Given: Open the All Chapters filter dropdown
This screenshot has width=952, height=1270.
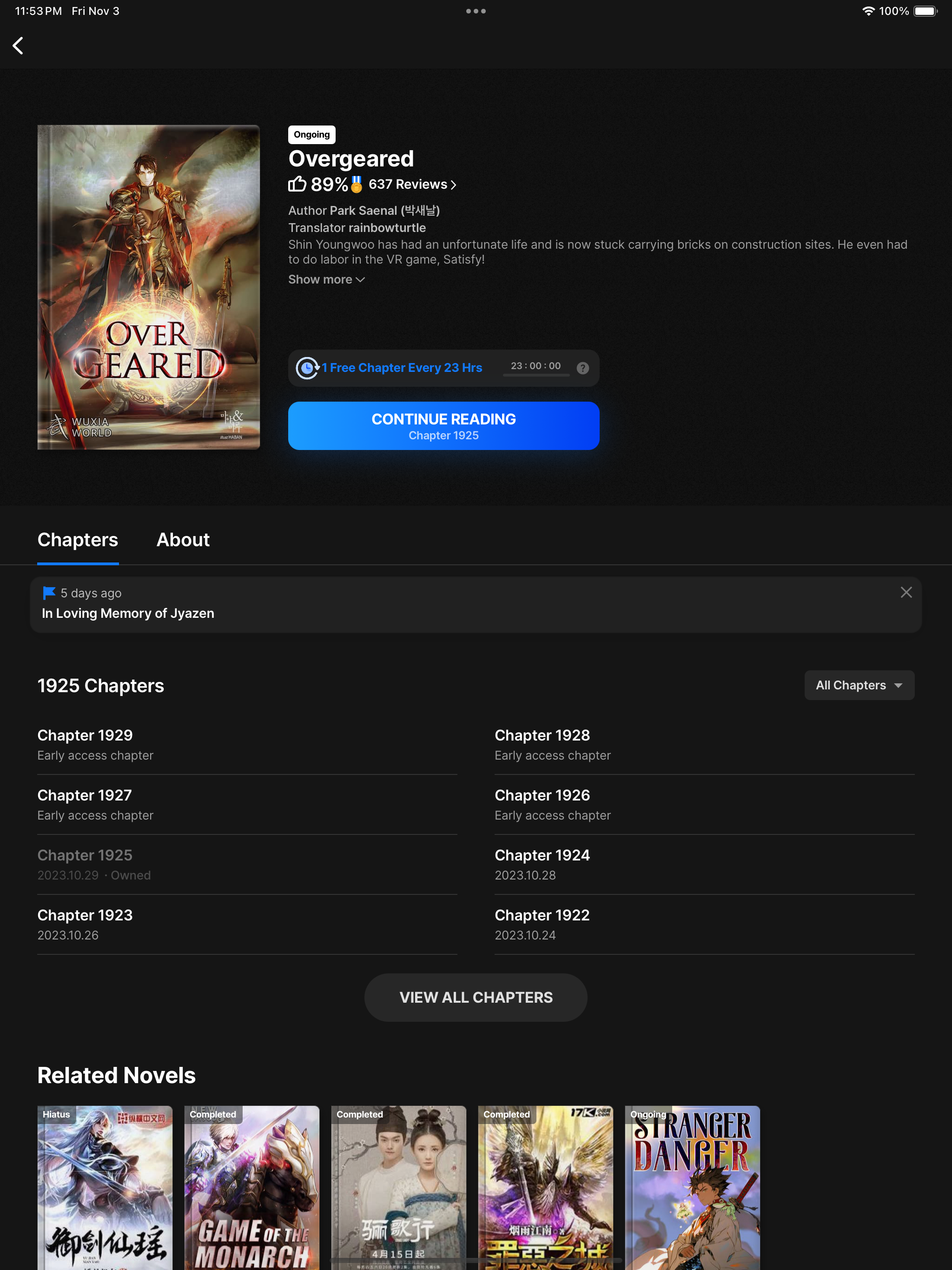Looking at the screenshot, I should [x=859, y=685].
